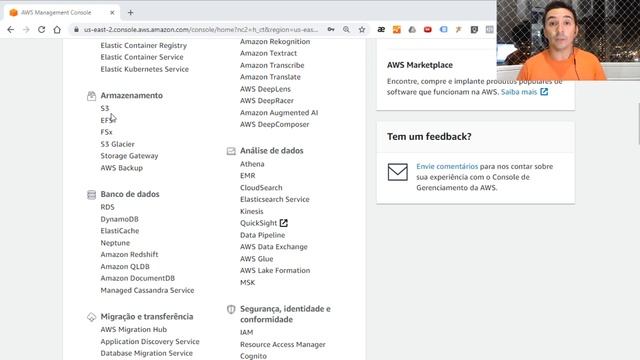Screen dimensions: 640x360
Task: Open Kinesis
Action: point(252,211)
